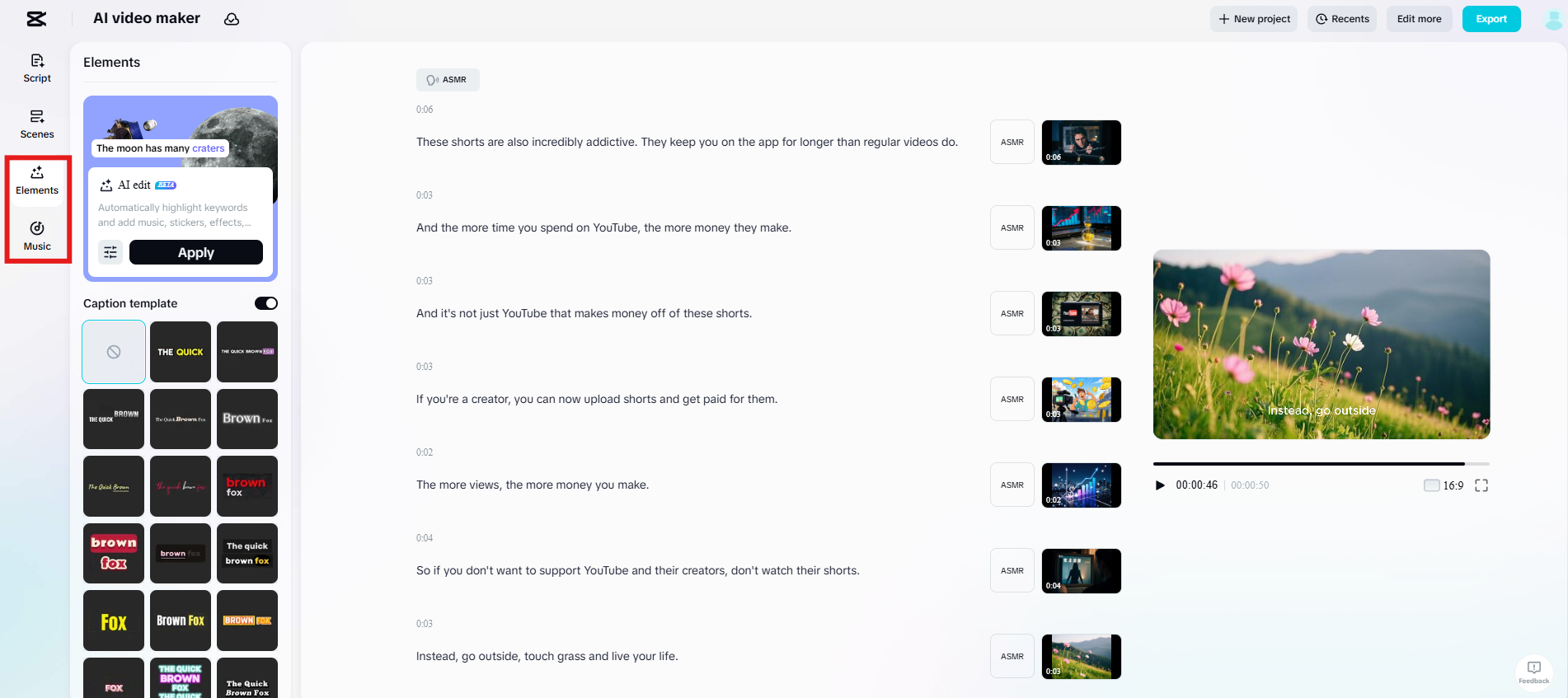Open the 16:9 aspect ratio selector
Image resolution: width=1568 pixels, height=698 pixels.
[x=1444, y=485]
